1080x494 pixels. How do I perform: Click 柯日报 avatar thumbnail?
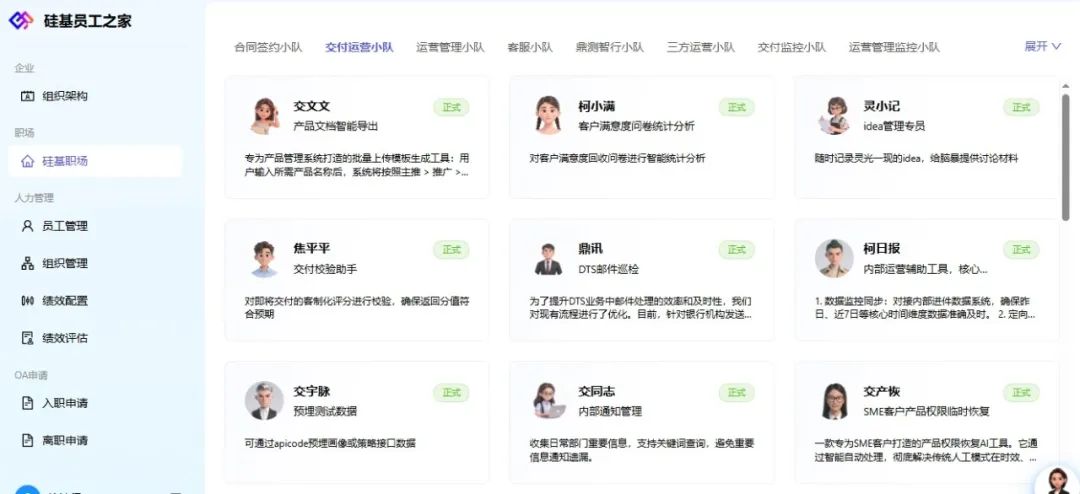pos(834,258)
